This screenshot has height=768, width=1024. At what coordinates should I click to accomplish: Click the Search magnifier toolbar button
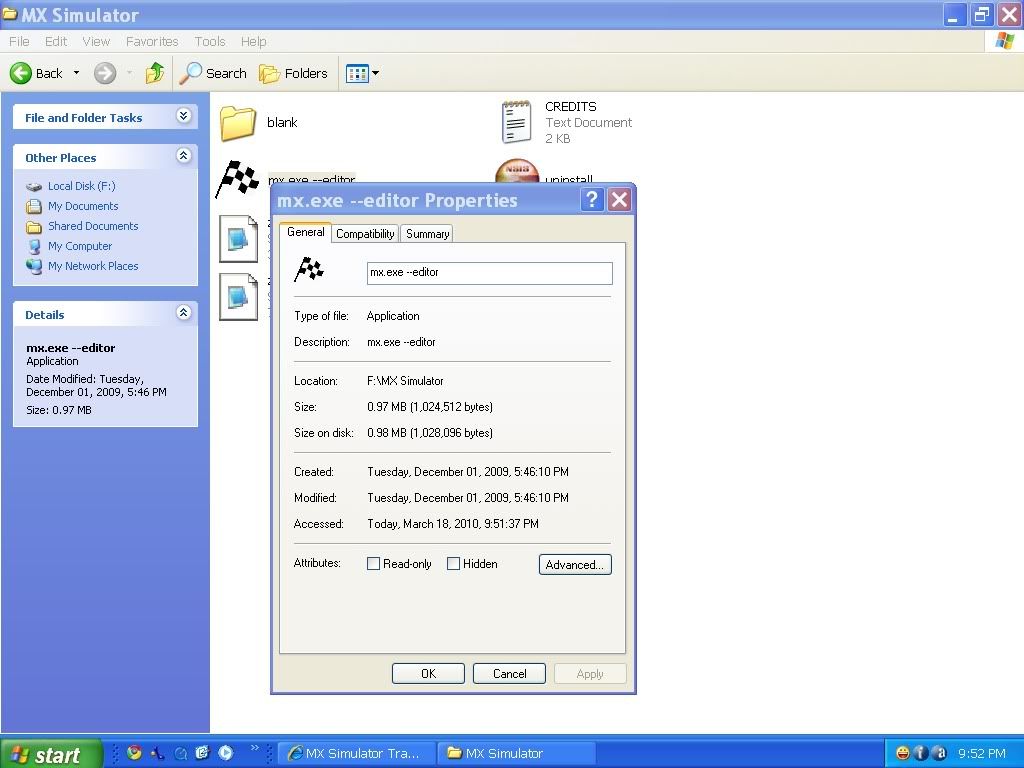pyautogui.click(x=213, y=73)
